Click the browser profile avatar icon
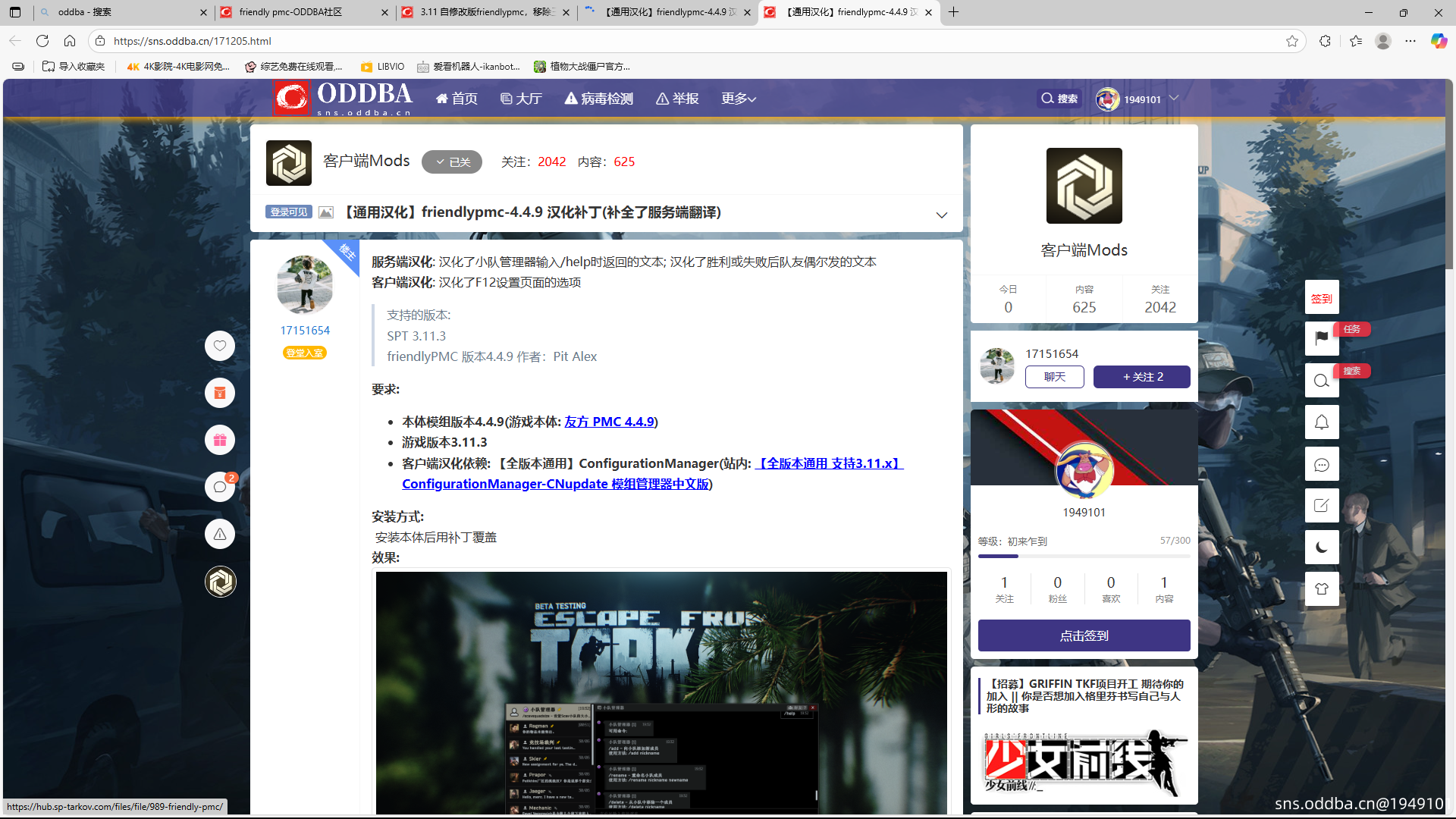This screenshot has height=819, width=1456. click(x=1383, y=41)
